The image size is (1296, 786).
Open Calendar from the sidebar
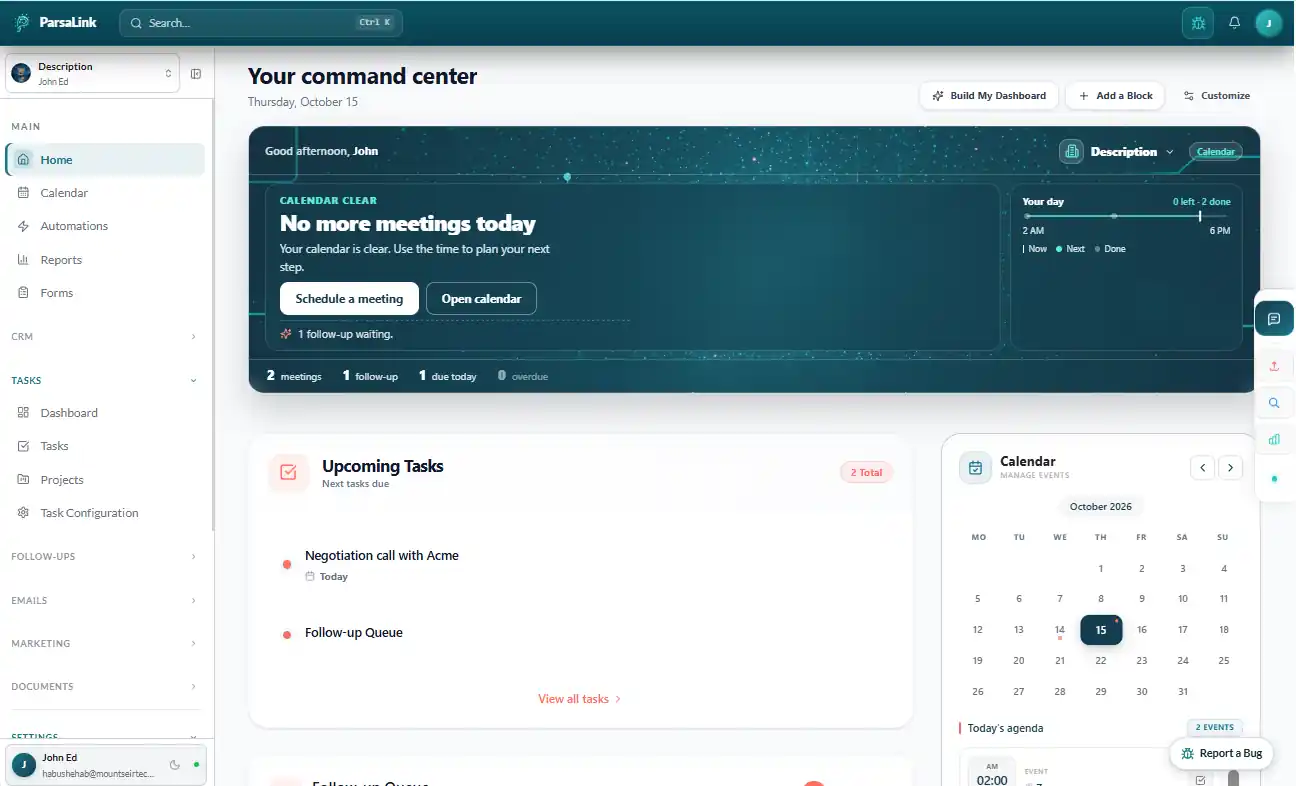coord(105,193)
